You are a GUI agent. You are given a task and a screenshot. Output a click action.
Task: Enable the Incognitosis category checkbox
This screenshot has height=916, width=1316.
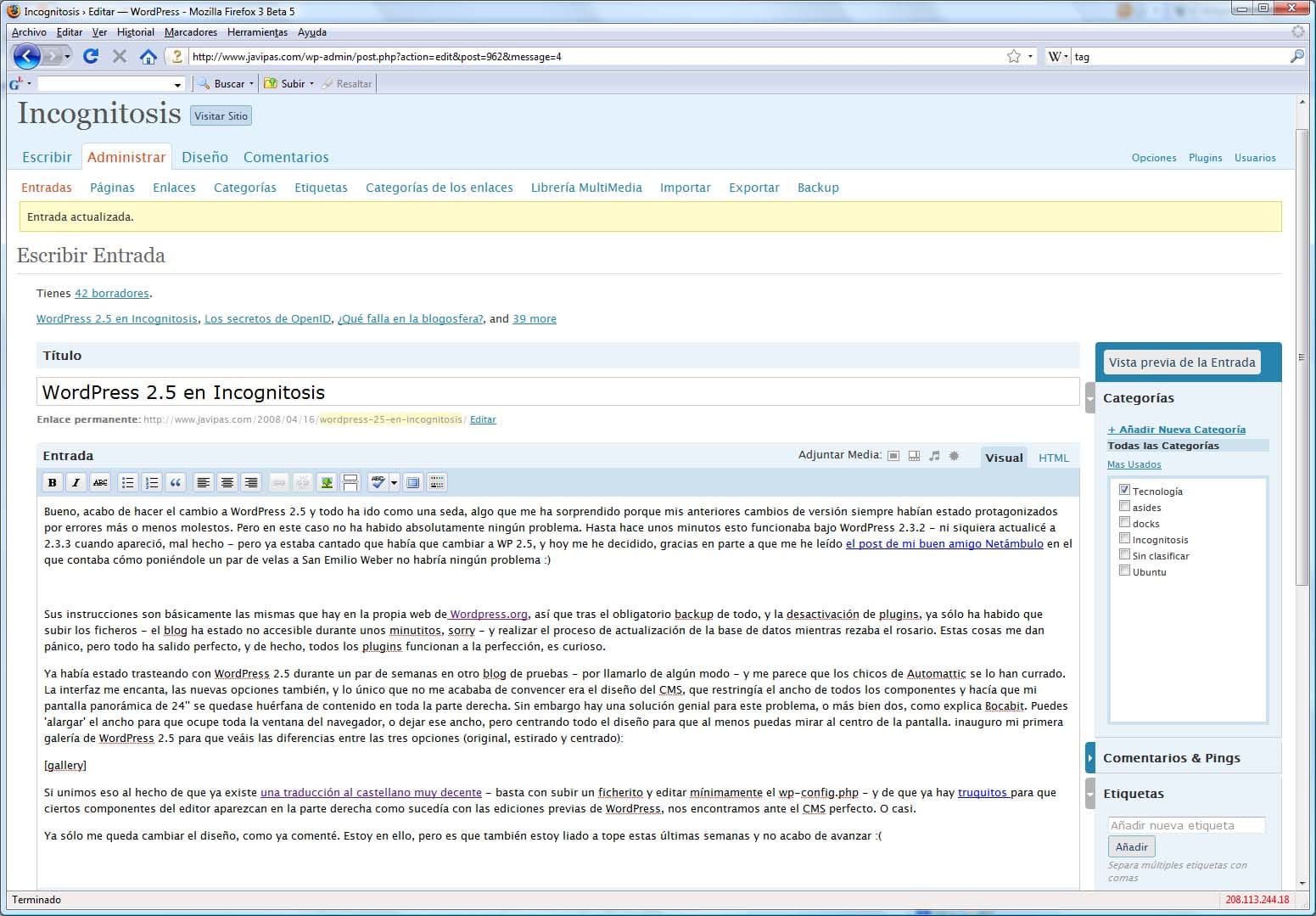(x=1124, y=538)
